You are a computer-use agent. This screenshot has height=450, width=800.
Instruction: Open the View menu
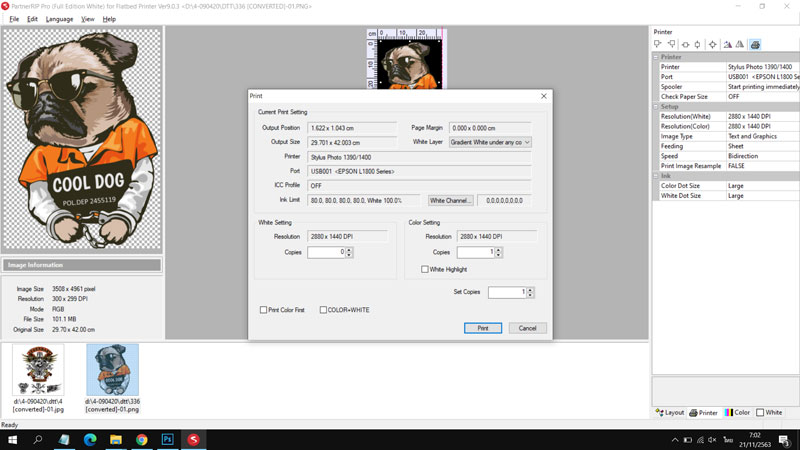(x=88, y=19)
